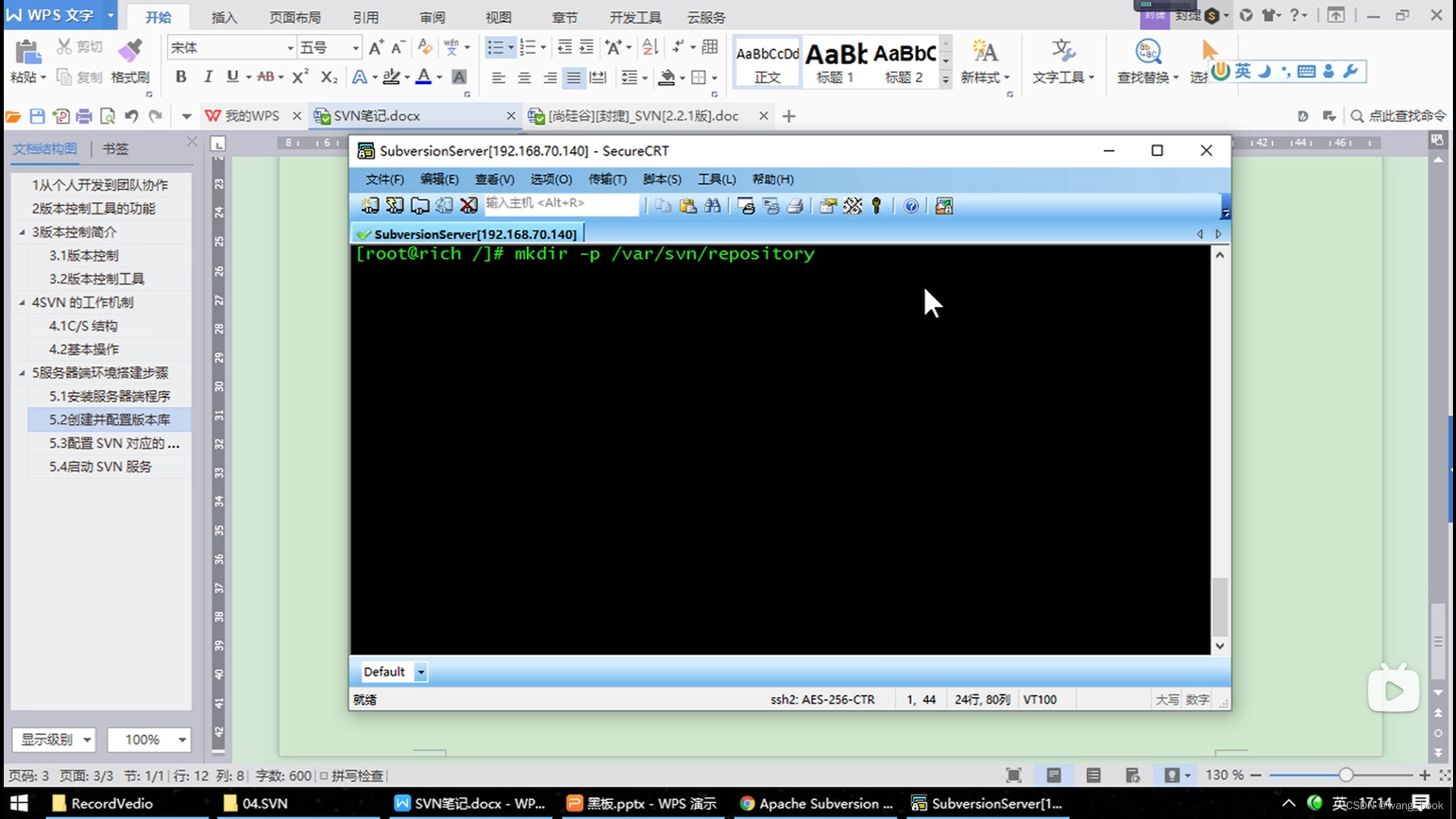Toggle the spell check checkbox in status bar
This screenshot has width=1456, height=819.
(x=324, y=776)
